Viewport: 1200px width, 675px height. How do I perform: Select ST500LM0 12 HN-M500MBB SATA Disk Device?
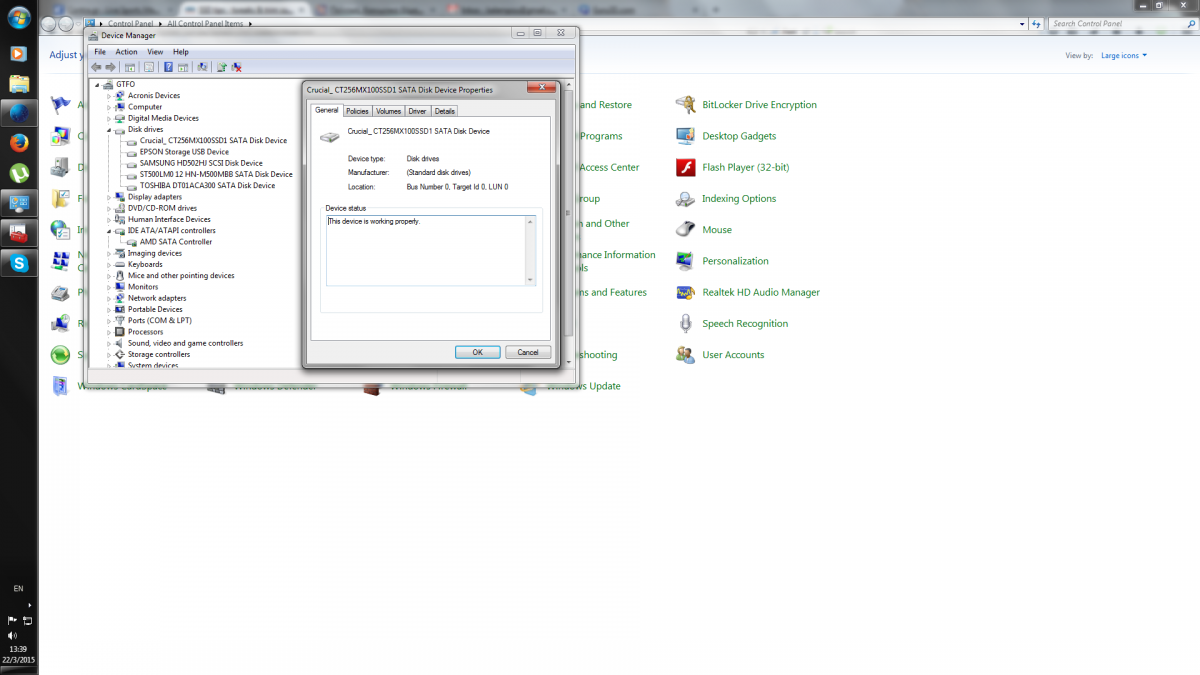point(216,174)
